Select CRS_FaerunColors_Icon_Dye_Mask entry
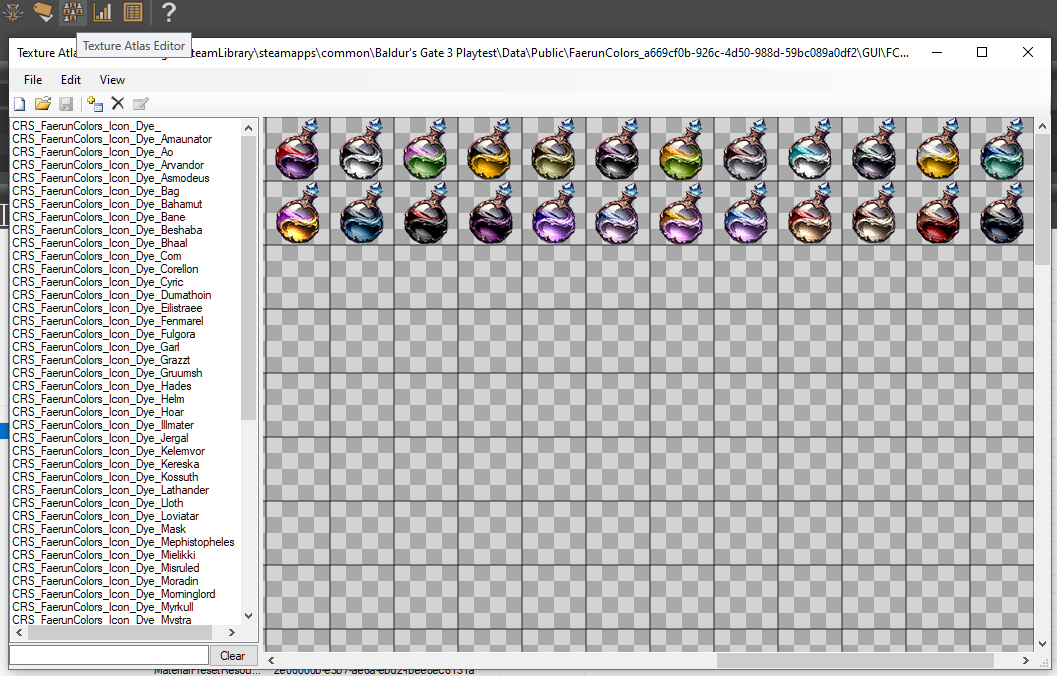 [x=98, y=529]
